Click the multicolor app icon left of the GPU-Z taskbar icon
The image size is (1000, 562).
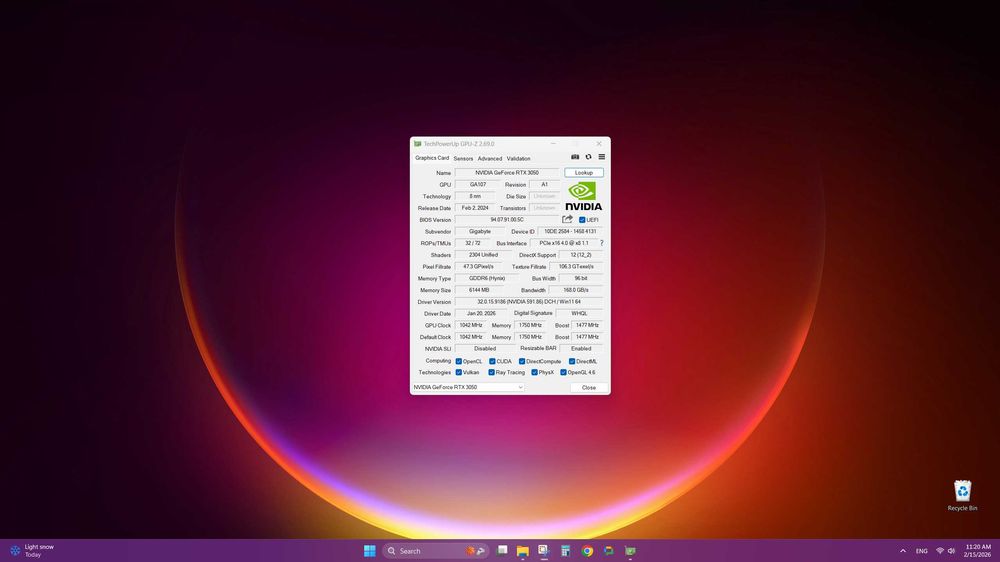[x=608, y=551]
